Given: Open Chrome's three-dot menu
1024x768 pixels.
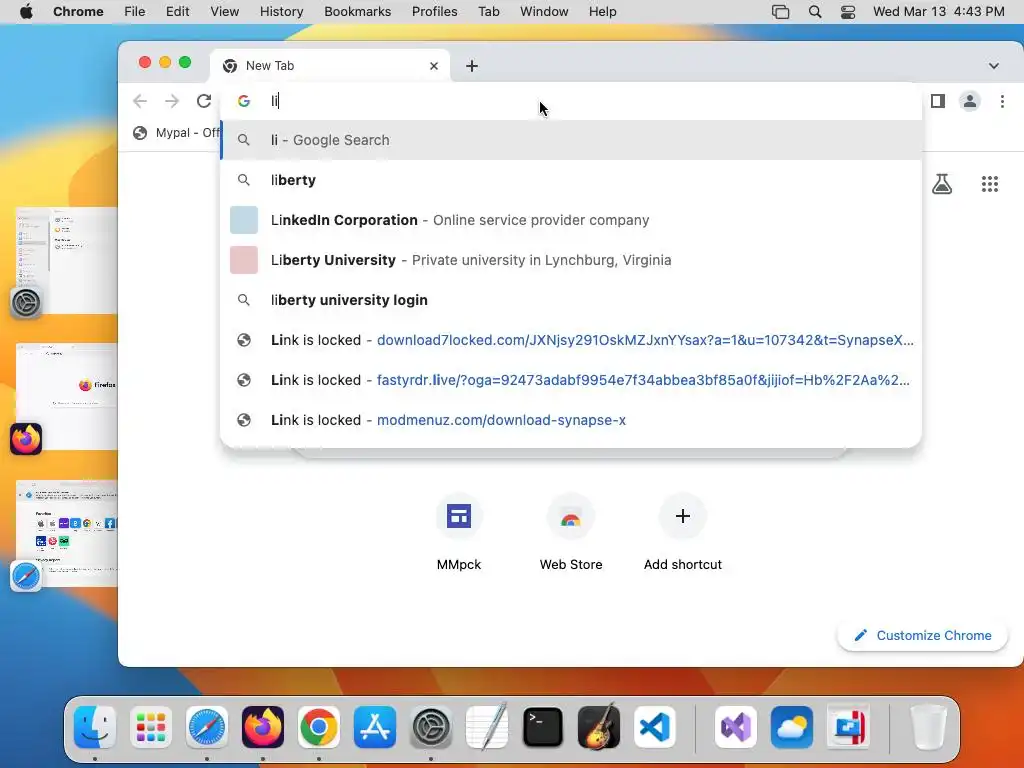Looking at the screenshot, I should (x=1002, y=101).
